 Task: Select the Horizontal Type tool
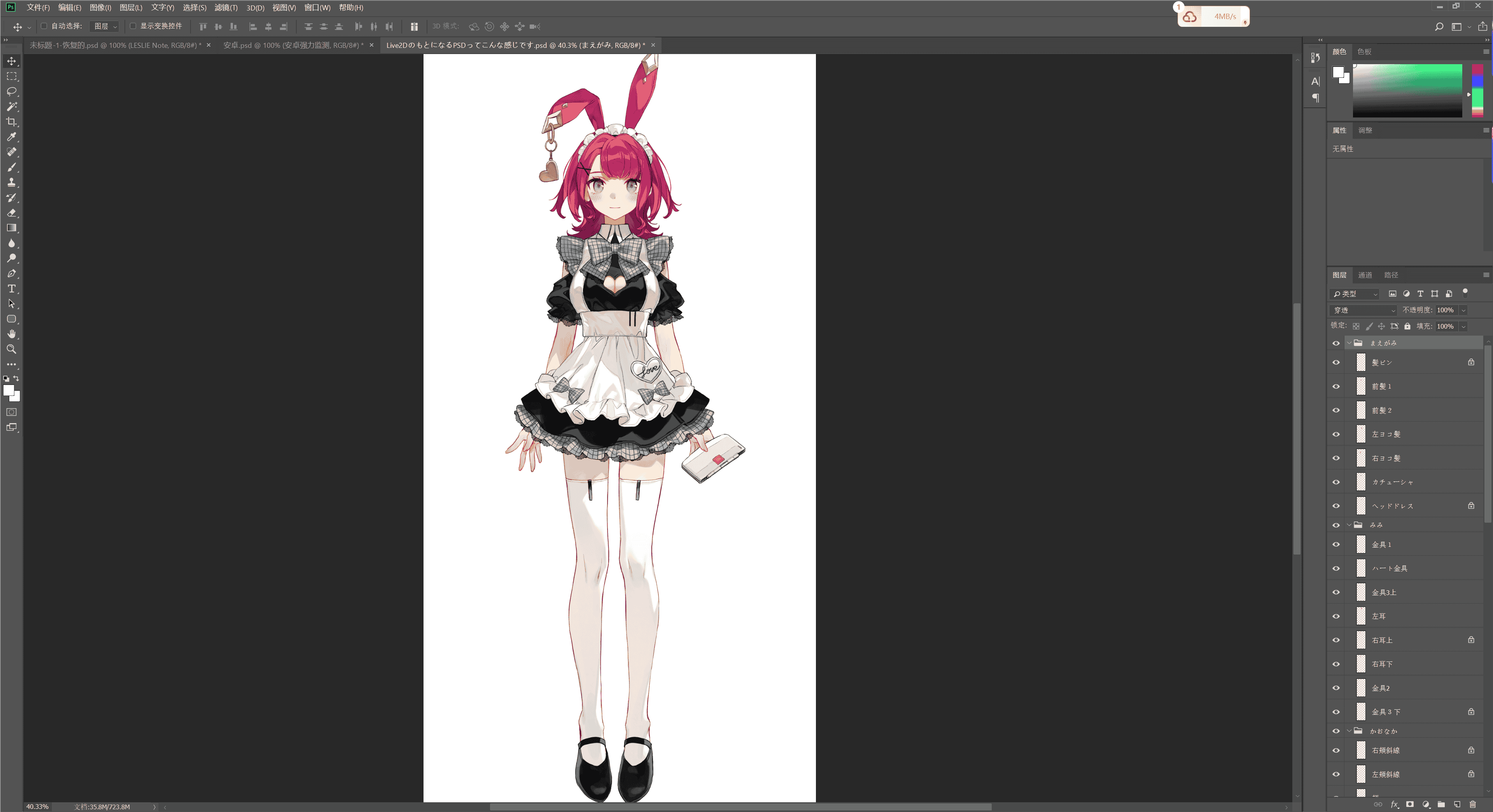point(12,289)
